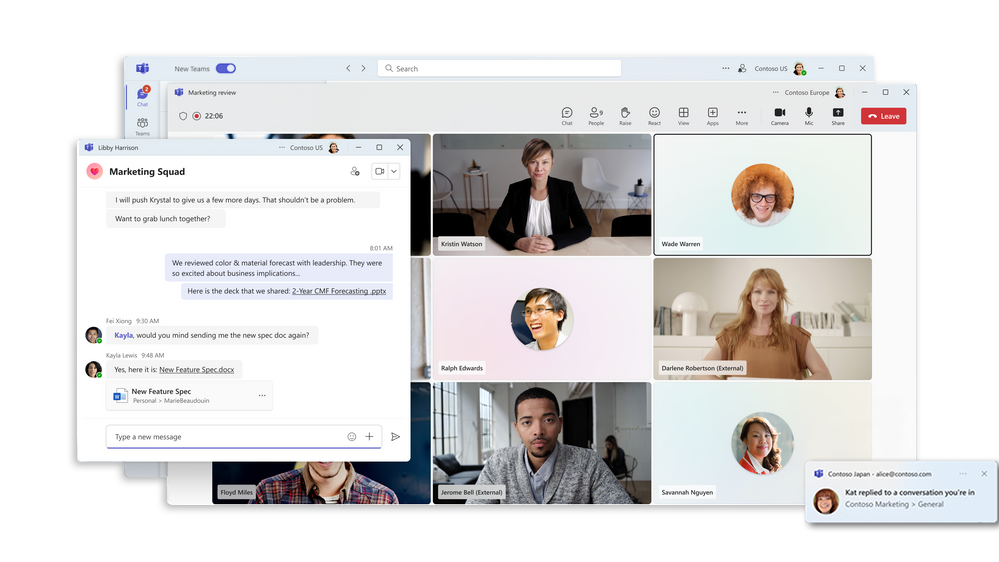Open the View layout options
This screenshot has height=562, width=999.
683,114
